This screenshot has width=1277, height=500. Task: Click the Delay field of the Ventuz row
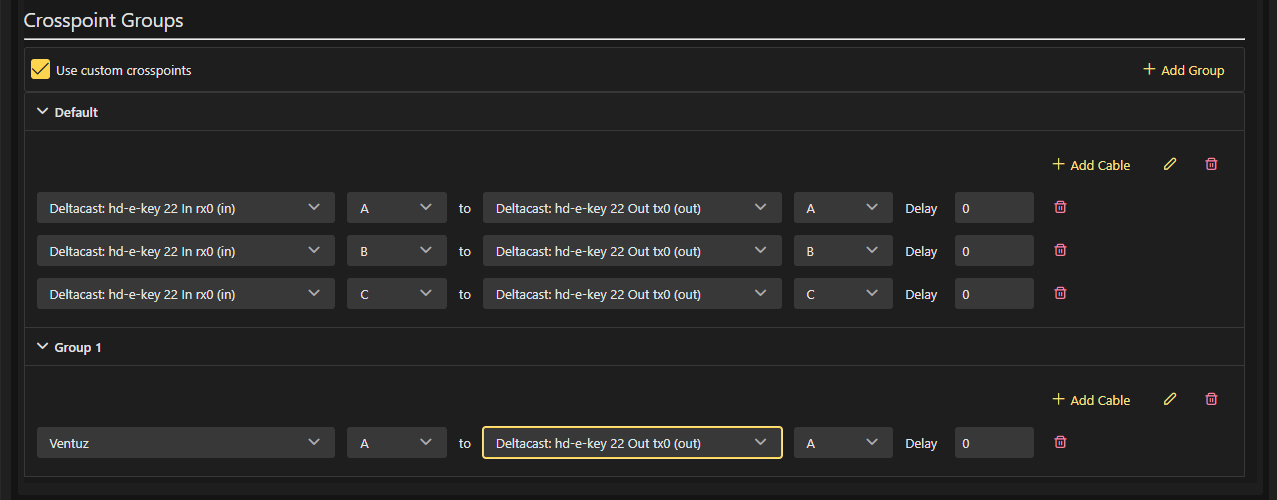pos(994,443)
